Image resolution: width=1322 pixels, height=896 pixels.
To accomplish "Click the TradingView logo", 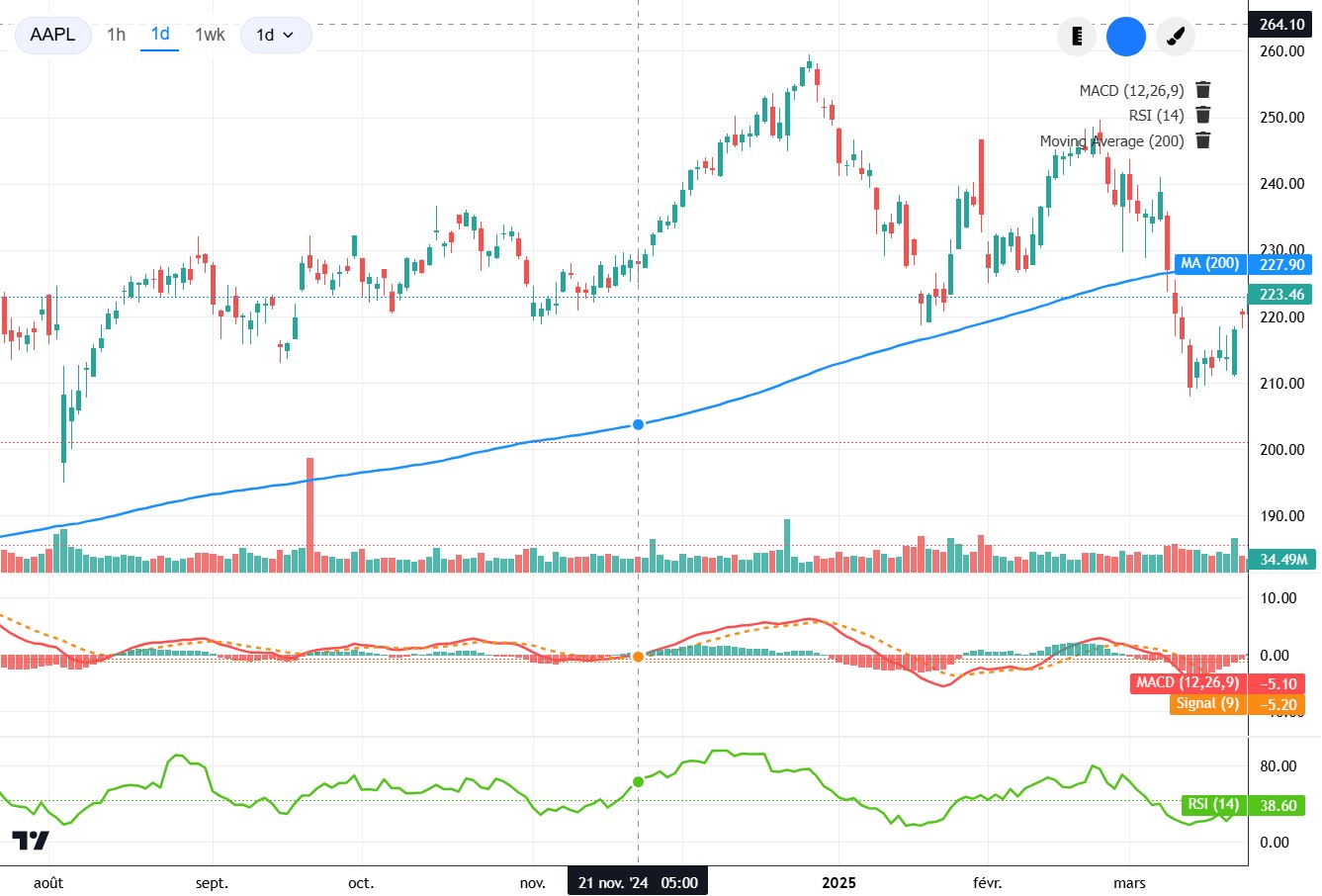I will click(x=31, y=841).
